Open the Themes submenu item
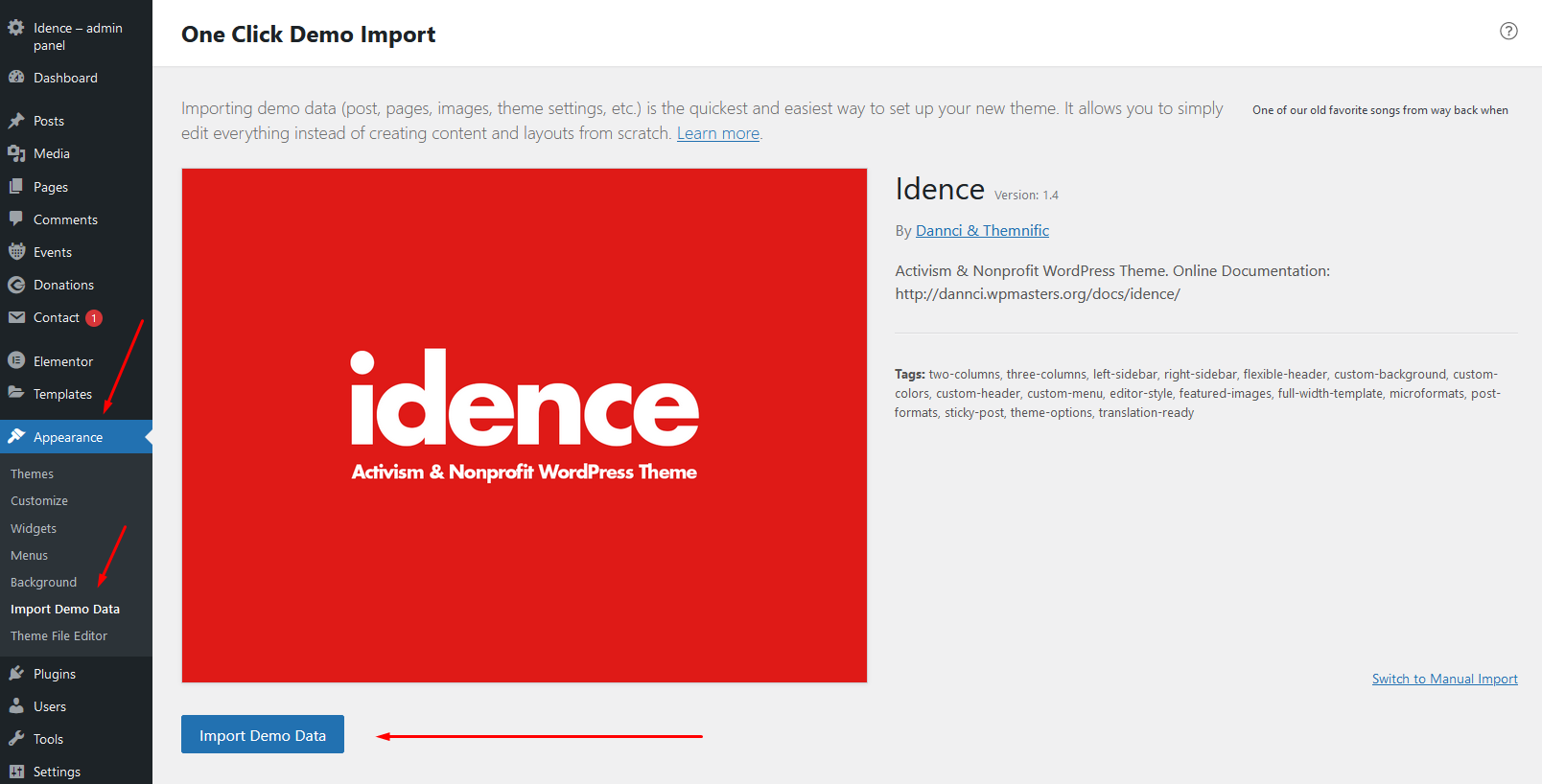The height and width of the screenshot is (784, 1542). [x=32, y=474]
